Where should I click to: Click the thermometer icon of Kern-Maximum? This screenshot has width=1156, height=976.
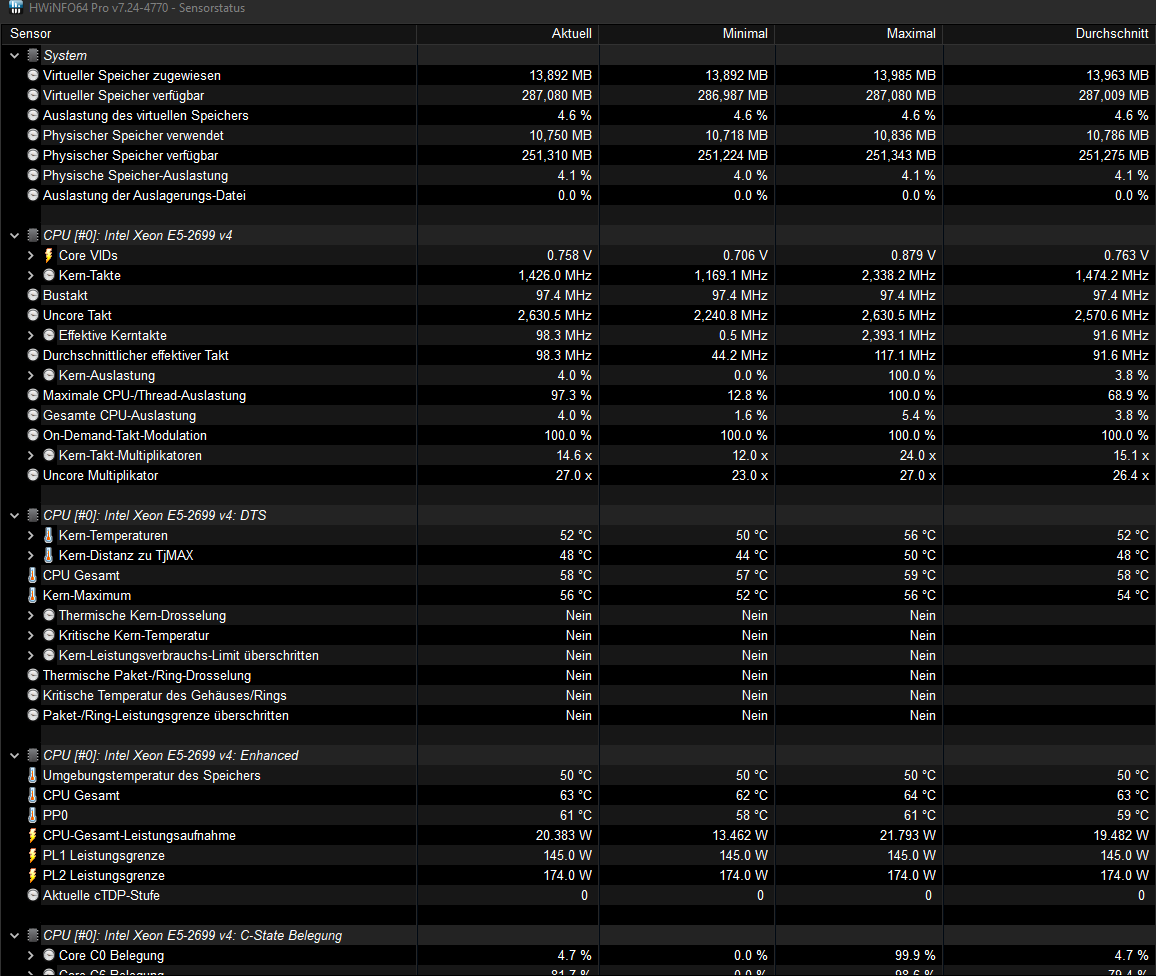pyautogui.click(x=32, y=595)
